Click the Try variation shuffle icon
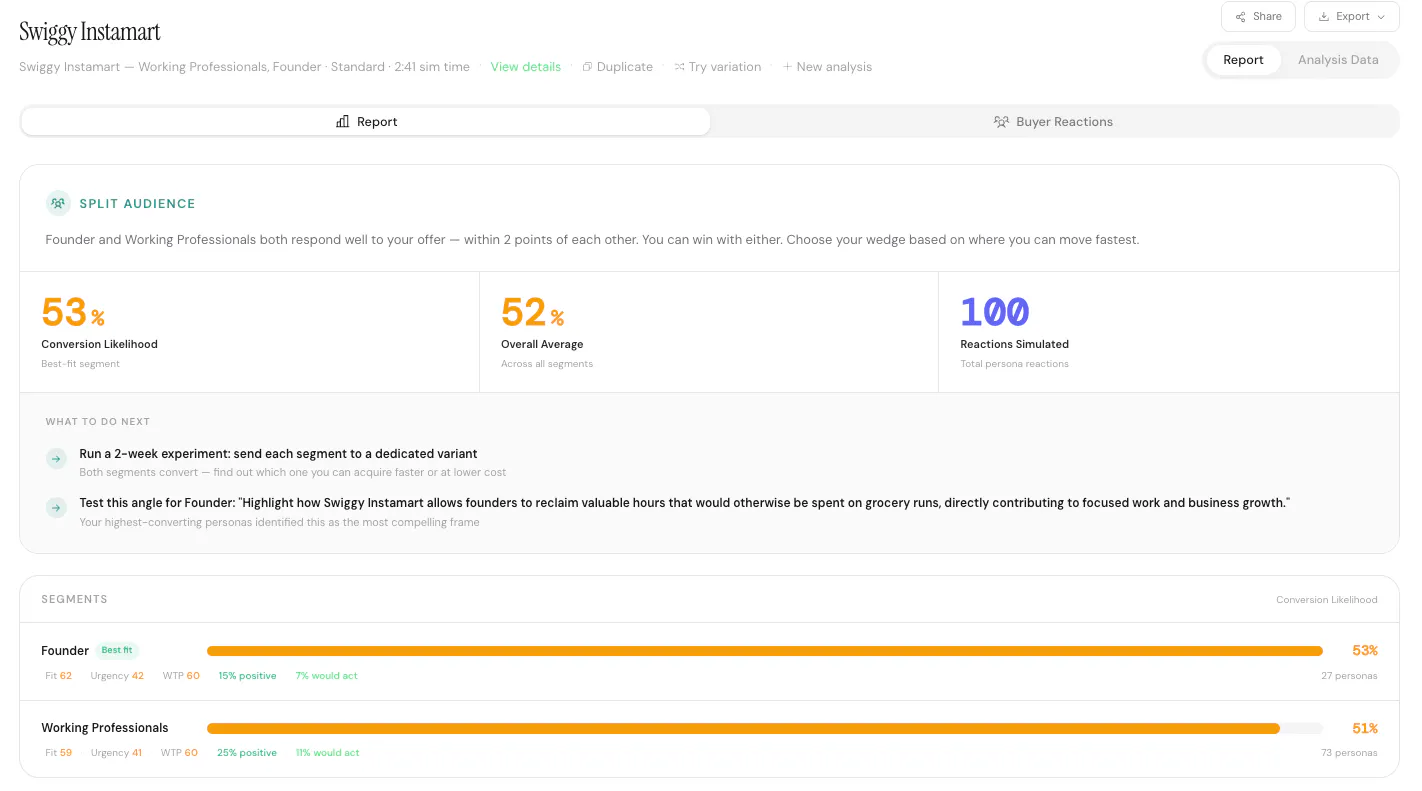This screenshot has height=791, width=1422. click(x=679, y=67)
